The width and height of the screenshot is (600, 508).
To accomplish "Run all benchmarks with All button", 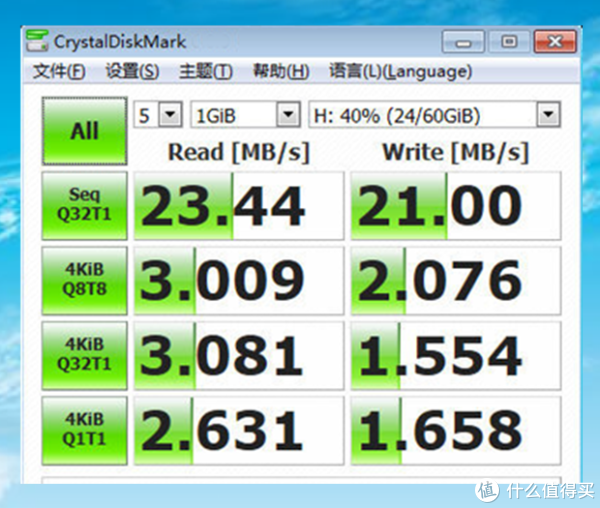I will pyautogui.click(x=85, y=131).
